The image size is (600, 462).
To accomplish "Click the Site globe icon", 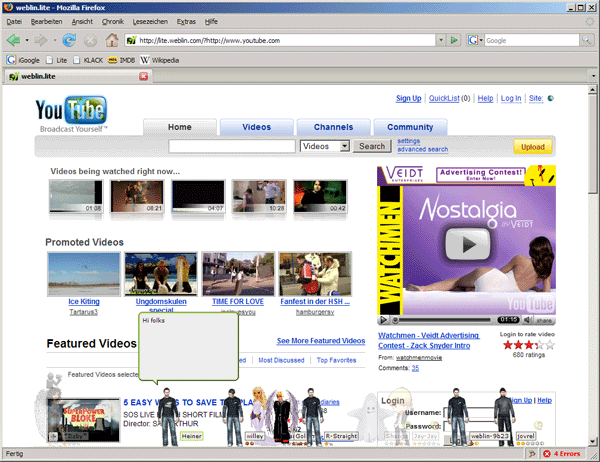I will 551,98.
